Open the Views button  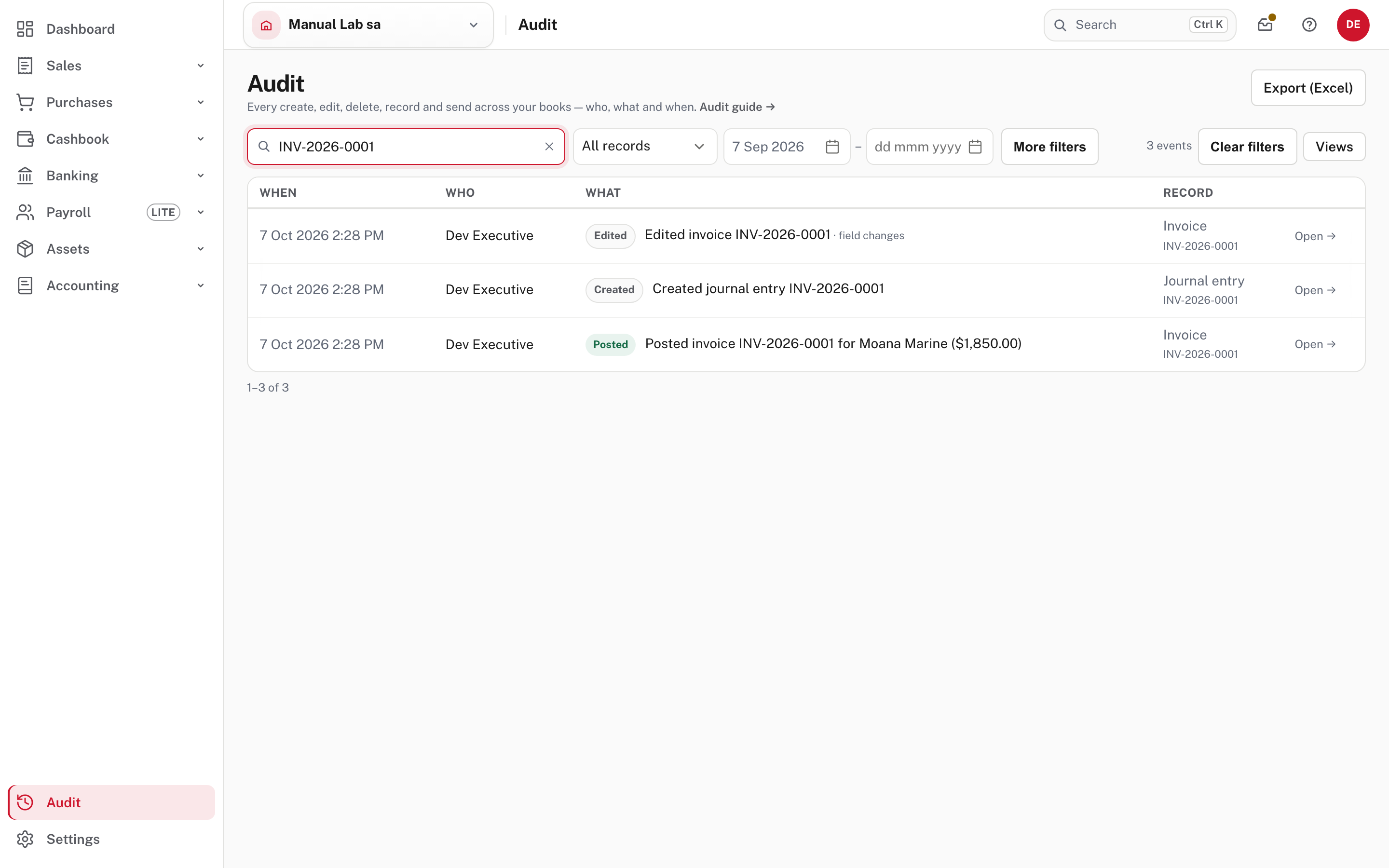point(1334,147)
